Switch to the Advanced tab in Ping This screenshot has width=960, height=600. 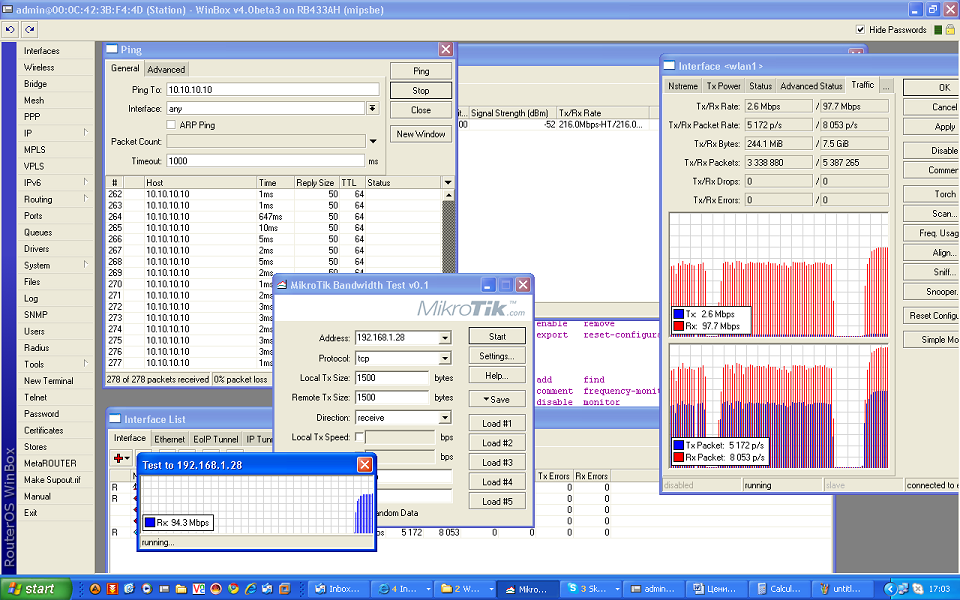click(166, 69)
